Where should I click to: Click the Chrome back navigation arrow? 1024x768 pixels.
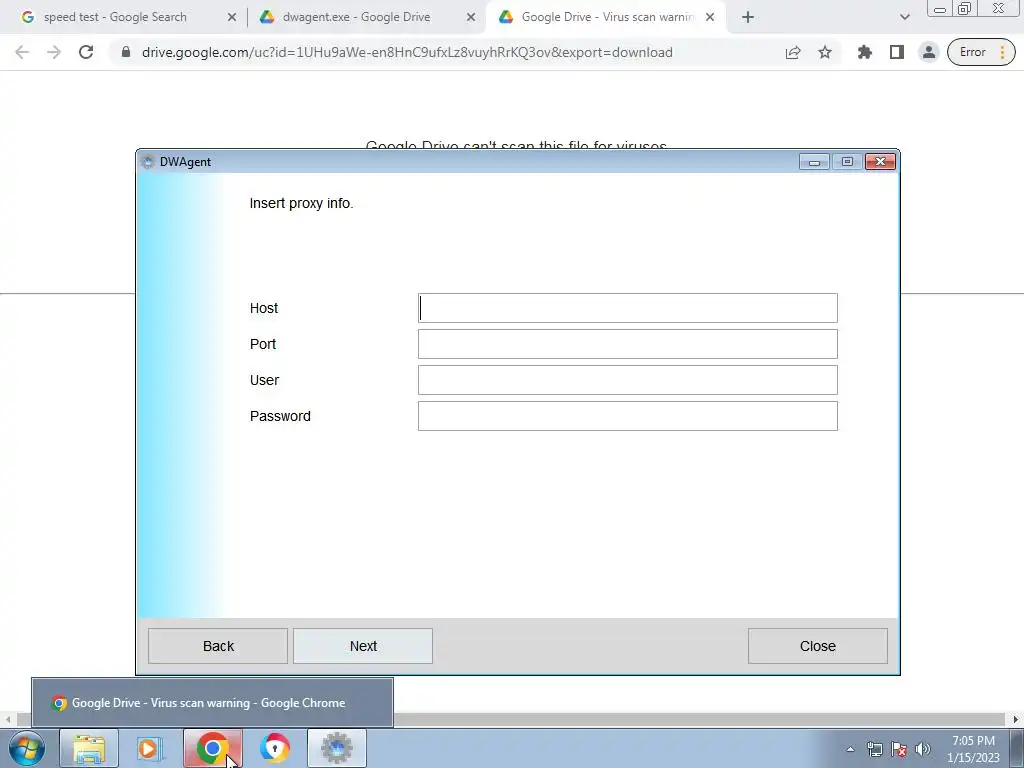pyautogui.click(x=22, y=52)
